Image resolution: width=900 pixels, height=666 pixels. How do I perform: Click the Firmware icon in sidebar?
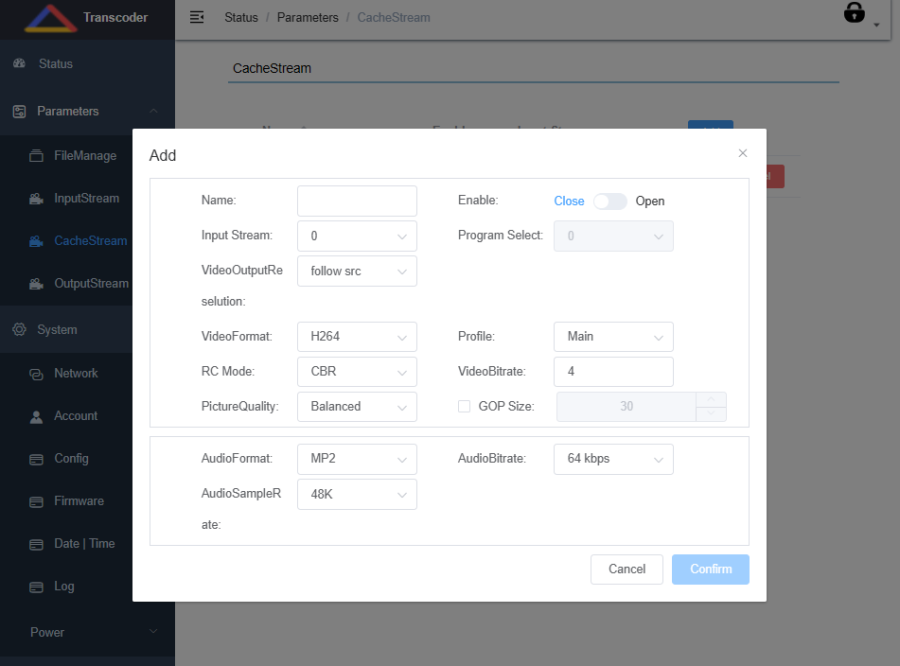(36, 502)
